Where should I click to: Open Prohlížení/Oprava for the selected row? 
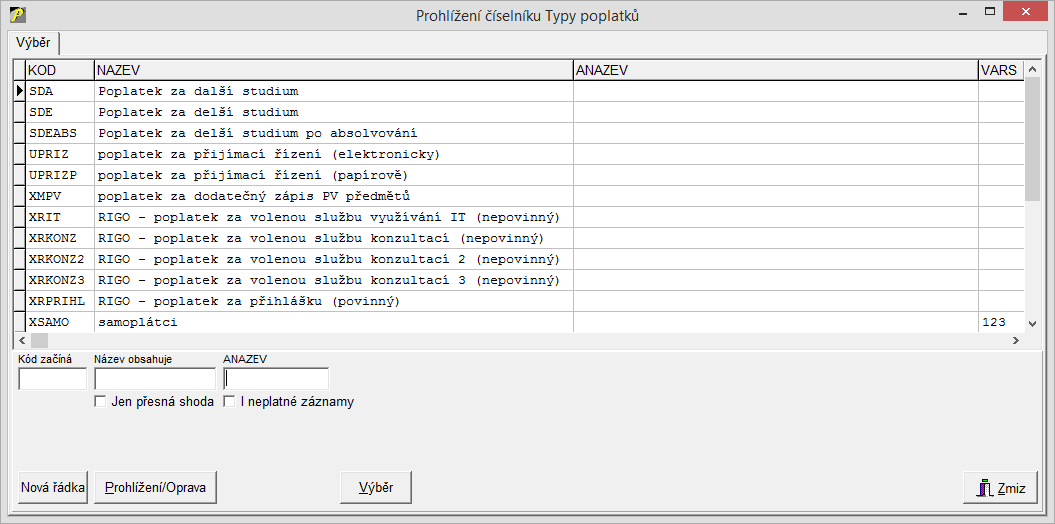point(156,487)
